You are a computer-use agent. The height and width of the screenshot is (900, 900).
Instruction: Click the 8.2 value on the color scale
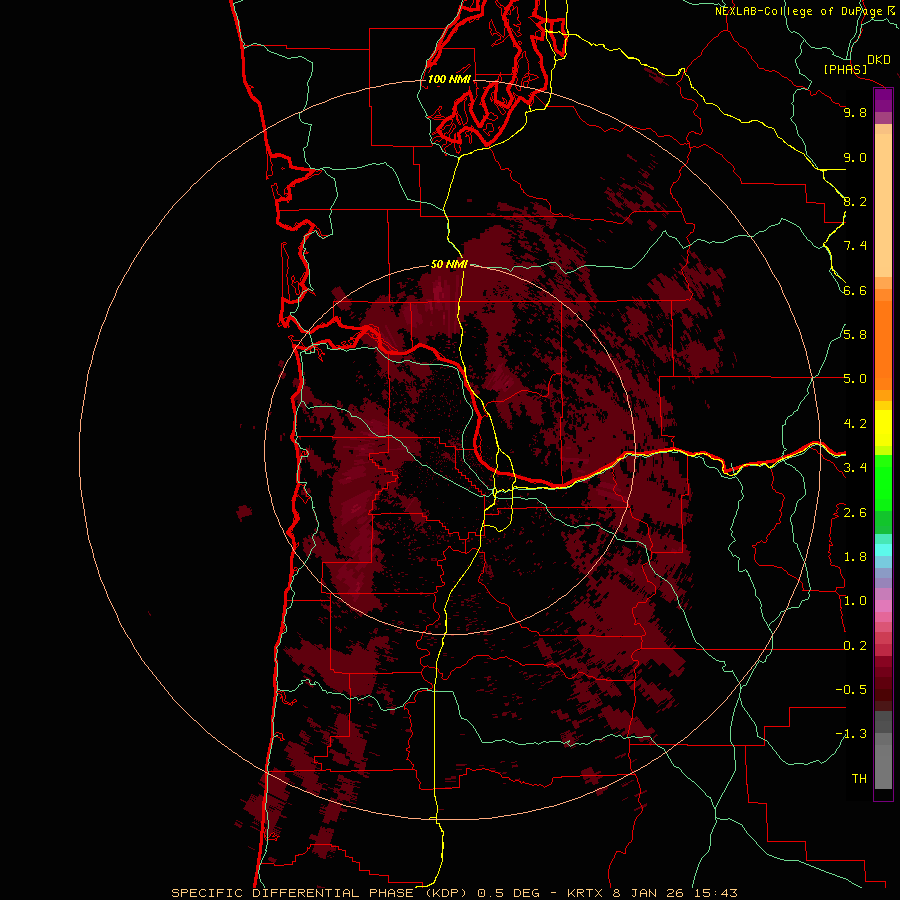tap(855, 201)
